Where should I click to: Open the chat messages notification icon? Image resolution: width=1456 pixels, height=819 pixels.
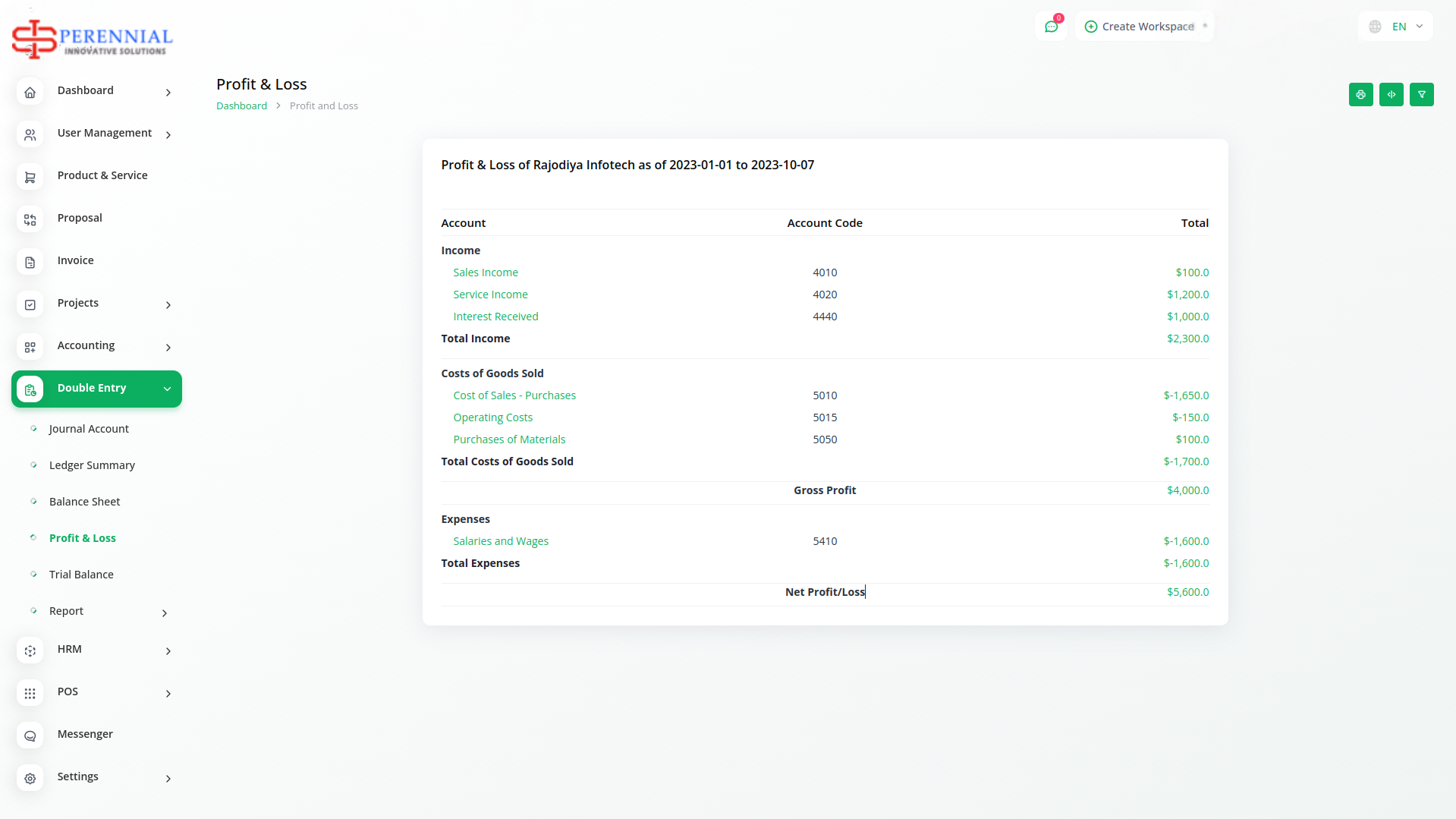tap(1051, 27)
